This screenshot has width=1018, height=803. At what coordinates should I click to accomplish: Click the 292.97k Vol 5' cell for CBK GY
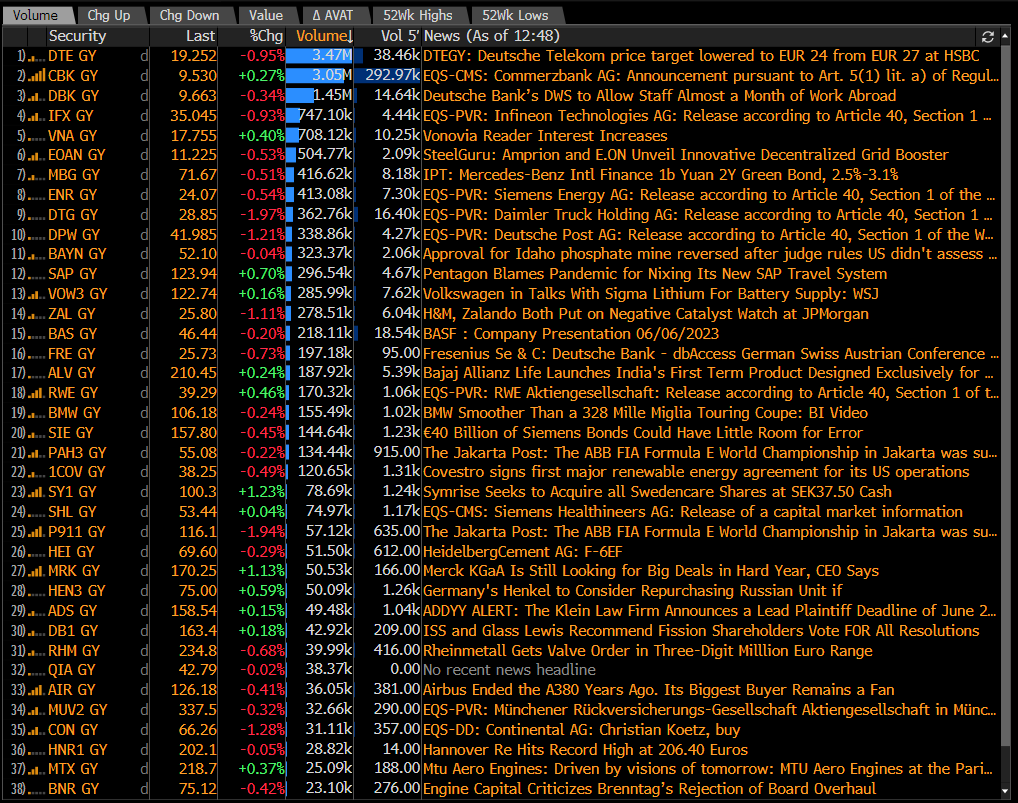tap(388, 76)
